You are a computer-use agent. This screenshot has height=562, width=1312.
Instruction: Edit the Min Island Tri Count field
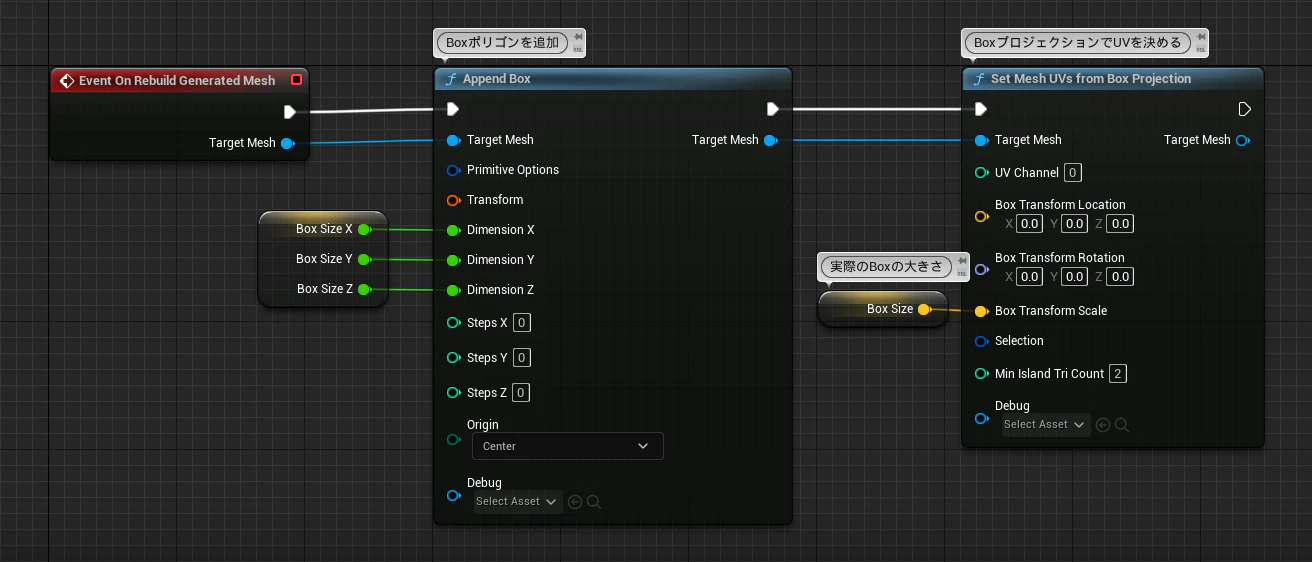1118,374
